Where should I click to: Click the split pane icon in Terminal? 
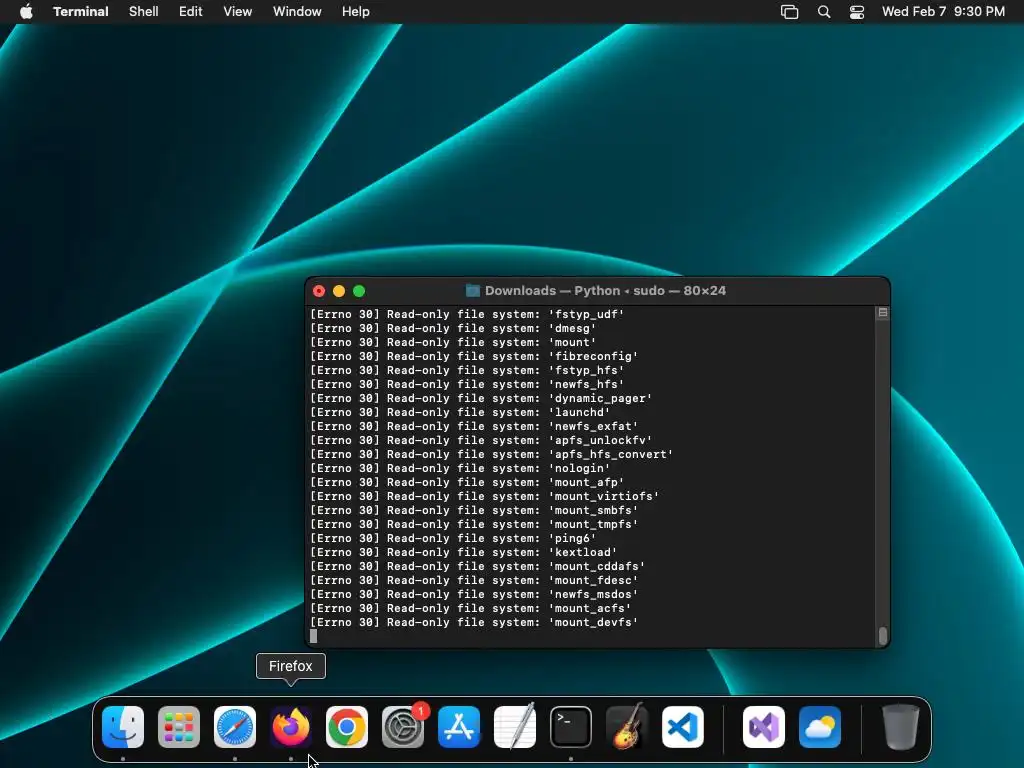[883, 313]
